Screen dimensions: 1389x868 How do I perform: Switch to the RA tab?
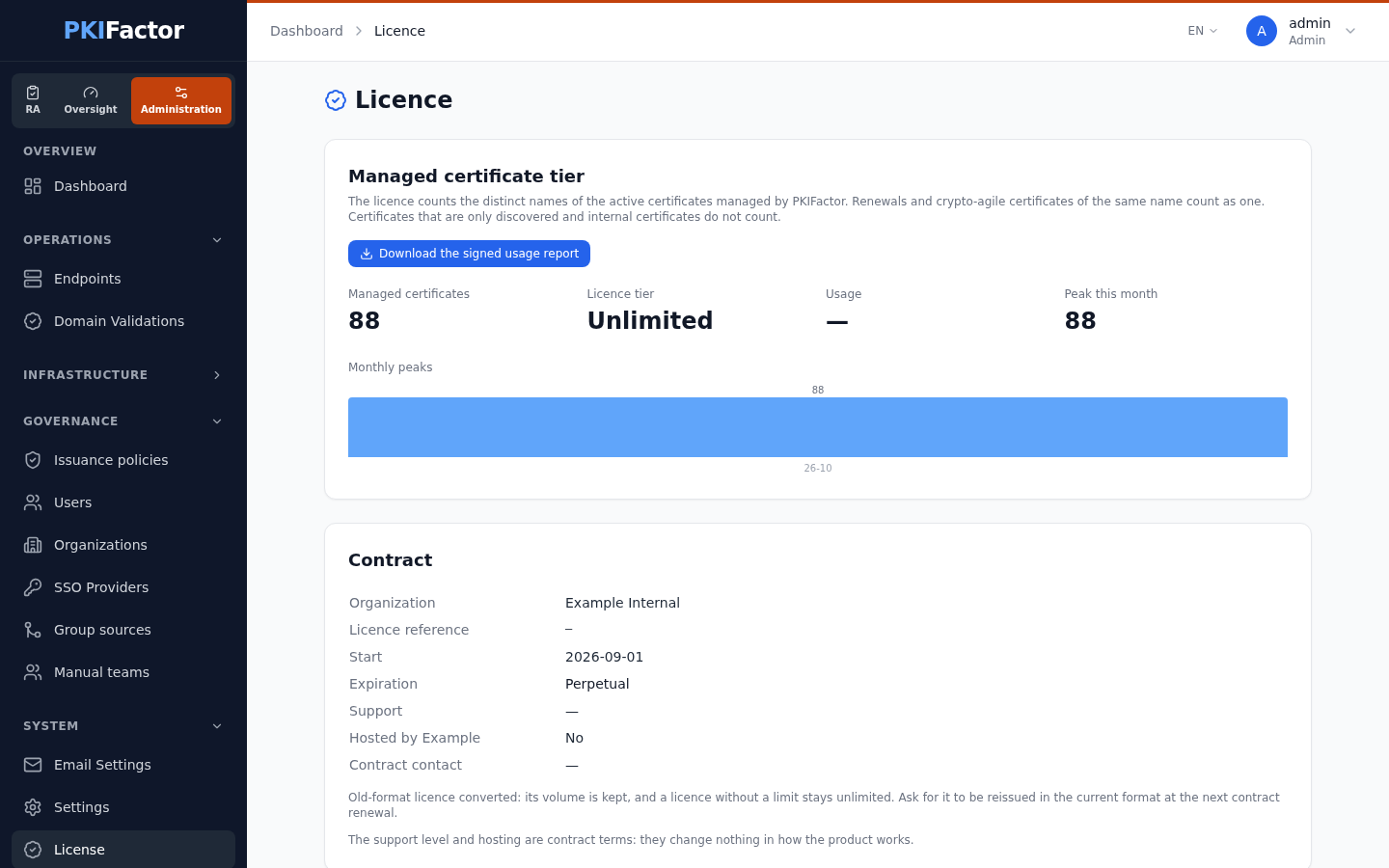coord(33,100)
